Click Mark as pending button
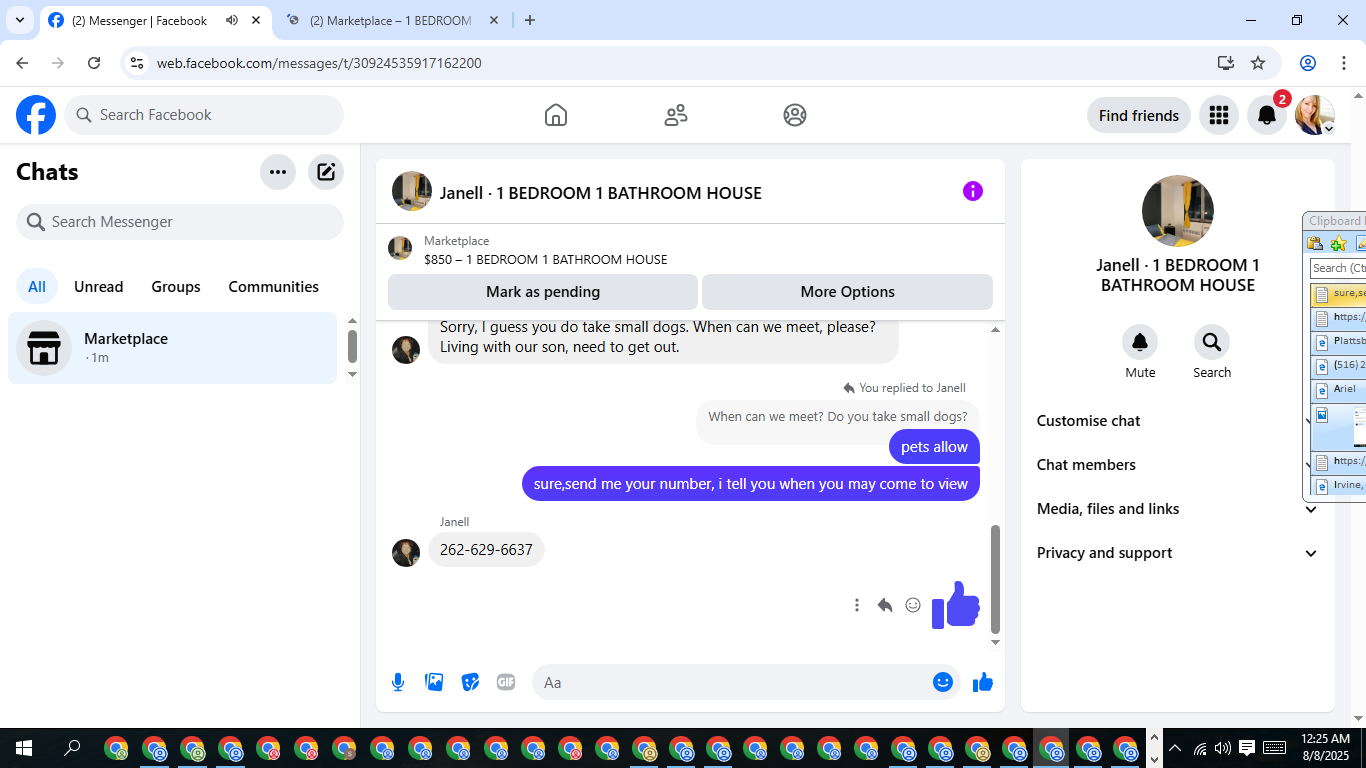This screenshot has width=1366, height=768. pyautogui.click(x=543, y=292)
